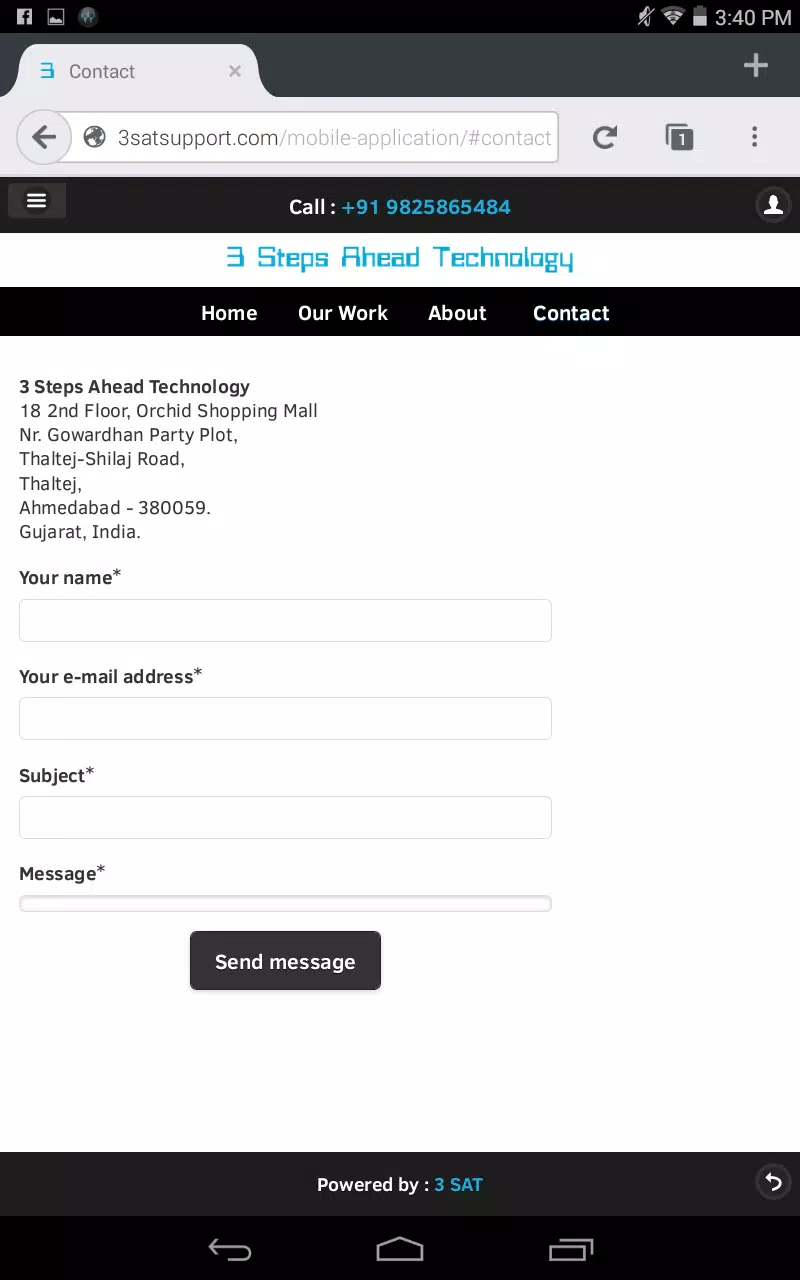
Task: Open the browser three-dot overflow menu
Action: 755,137
